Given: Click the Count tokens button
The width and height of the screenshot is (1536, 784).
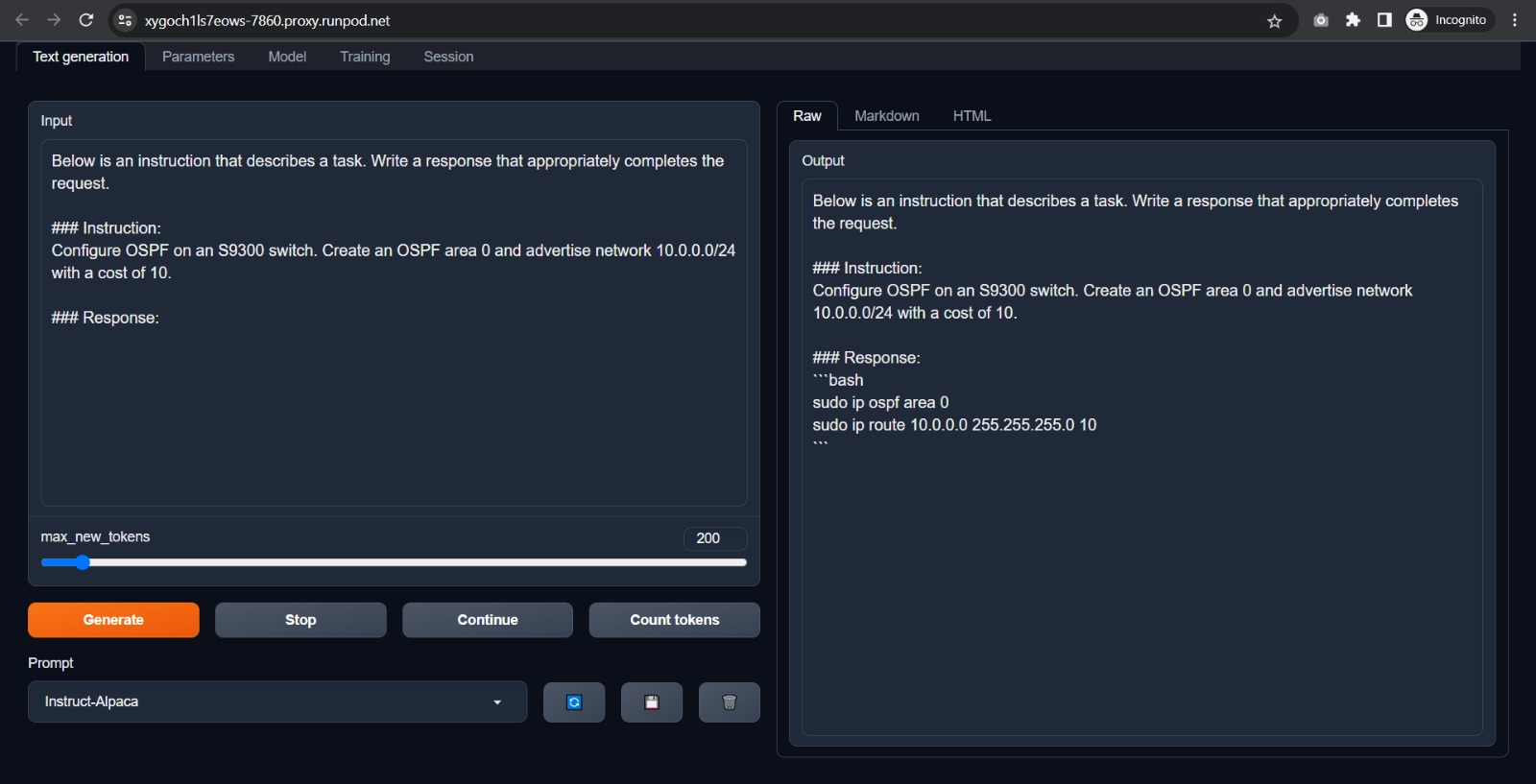Looking at the screenshot, I should pos(675,620).
